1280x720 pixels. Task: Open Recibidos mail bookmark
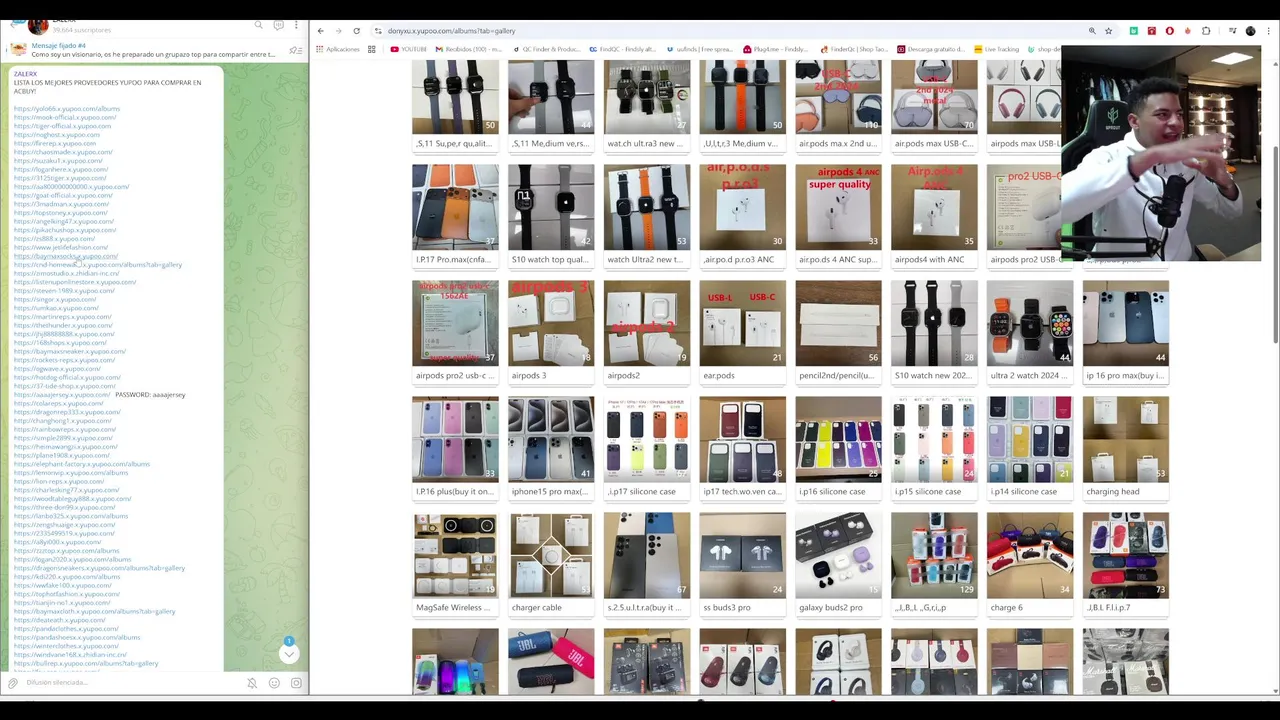469,49
